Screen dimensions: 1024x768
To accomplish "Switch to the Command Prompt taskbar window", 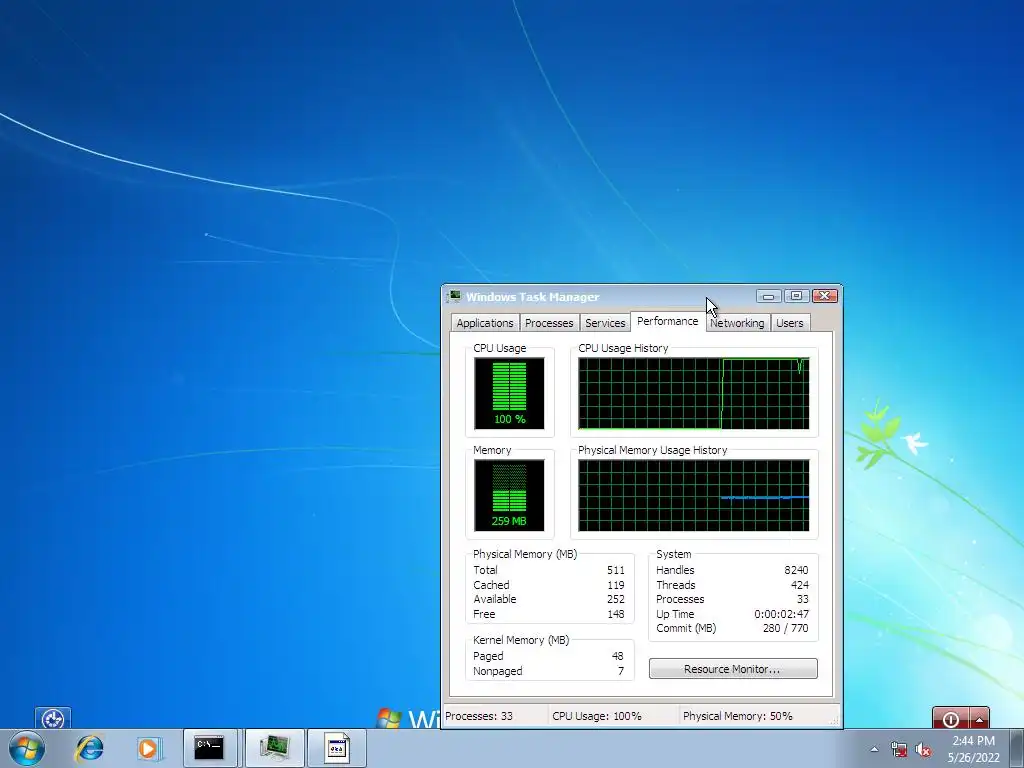I will 209,748.
